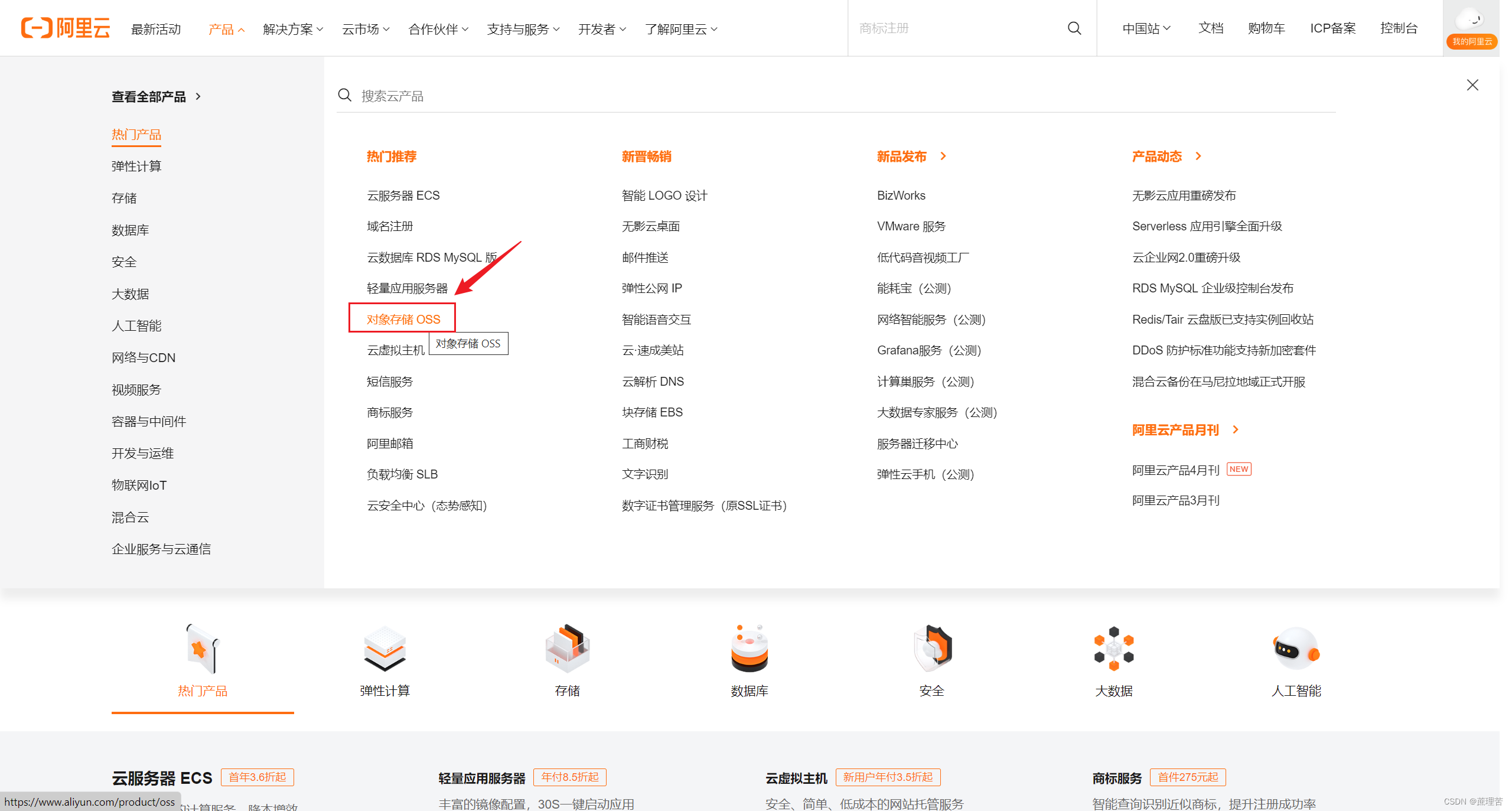Open 对象存储 OSS product link
The height and width of the screenshot is (811, 1512).
pyautogui.click(x=403, y=319)
